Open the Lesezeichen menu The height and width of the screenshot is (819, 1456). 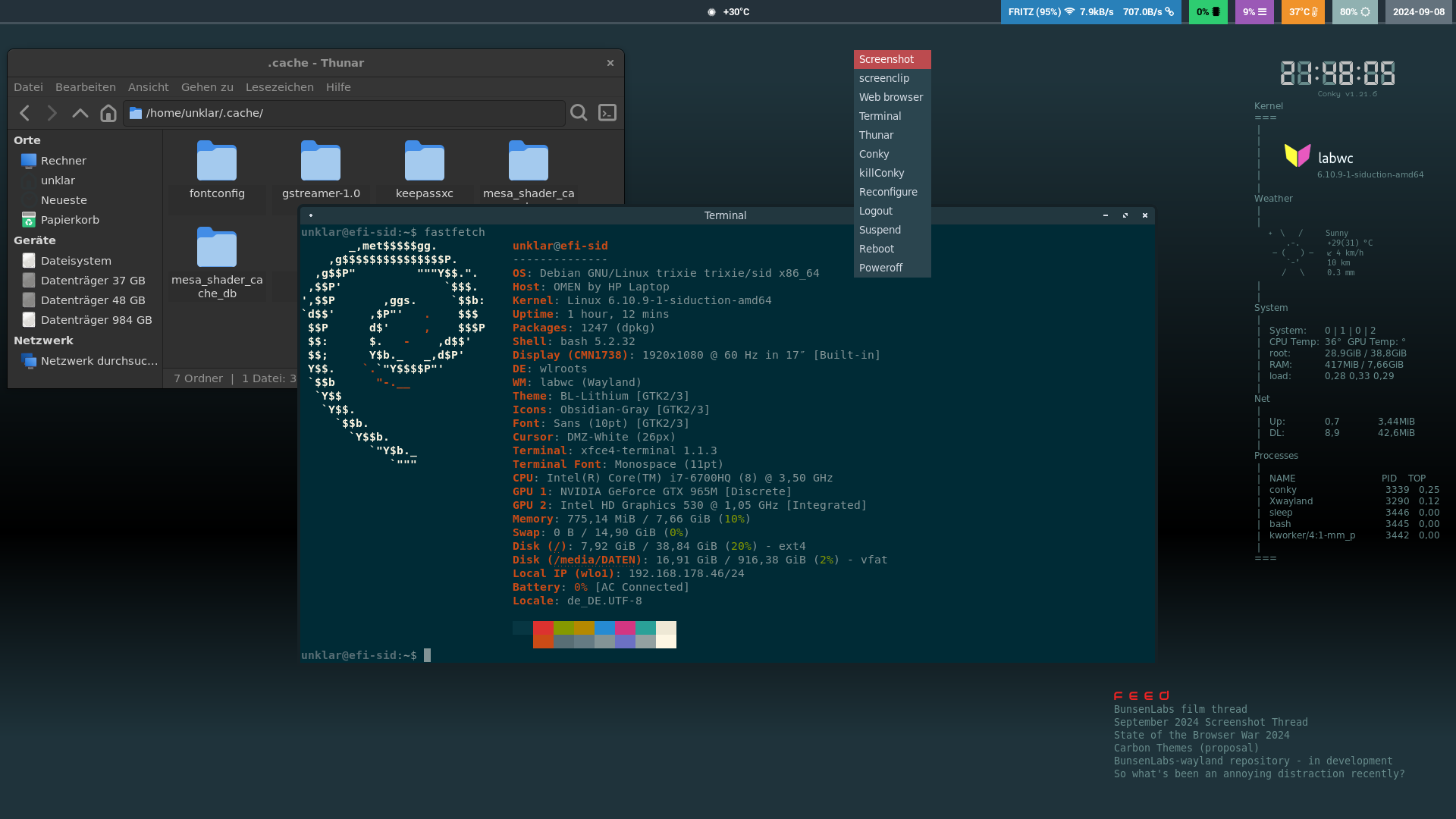coord(280,87)
